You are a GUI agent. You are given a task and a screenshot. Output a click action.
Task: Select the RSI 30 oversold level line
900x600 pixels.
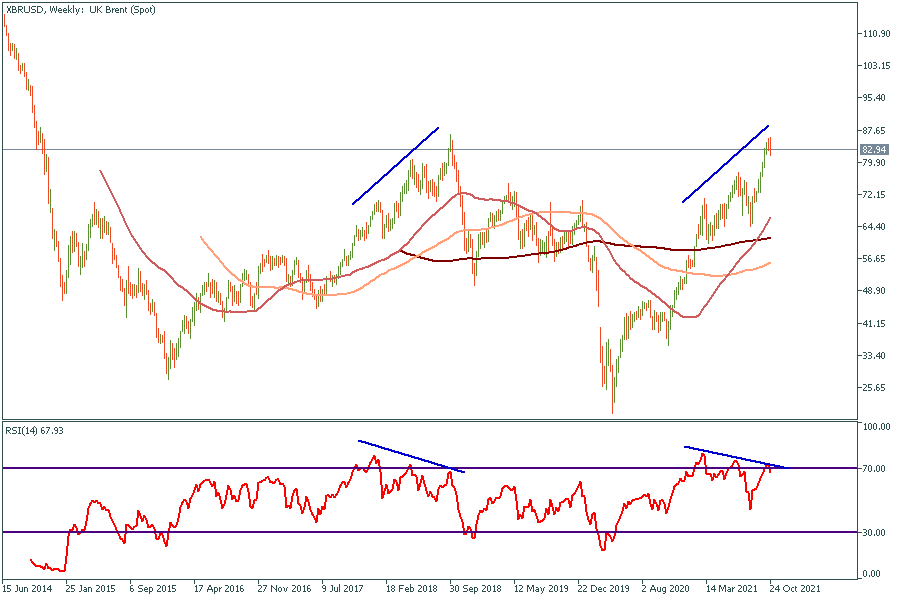300,532
